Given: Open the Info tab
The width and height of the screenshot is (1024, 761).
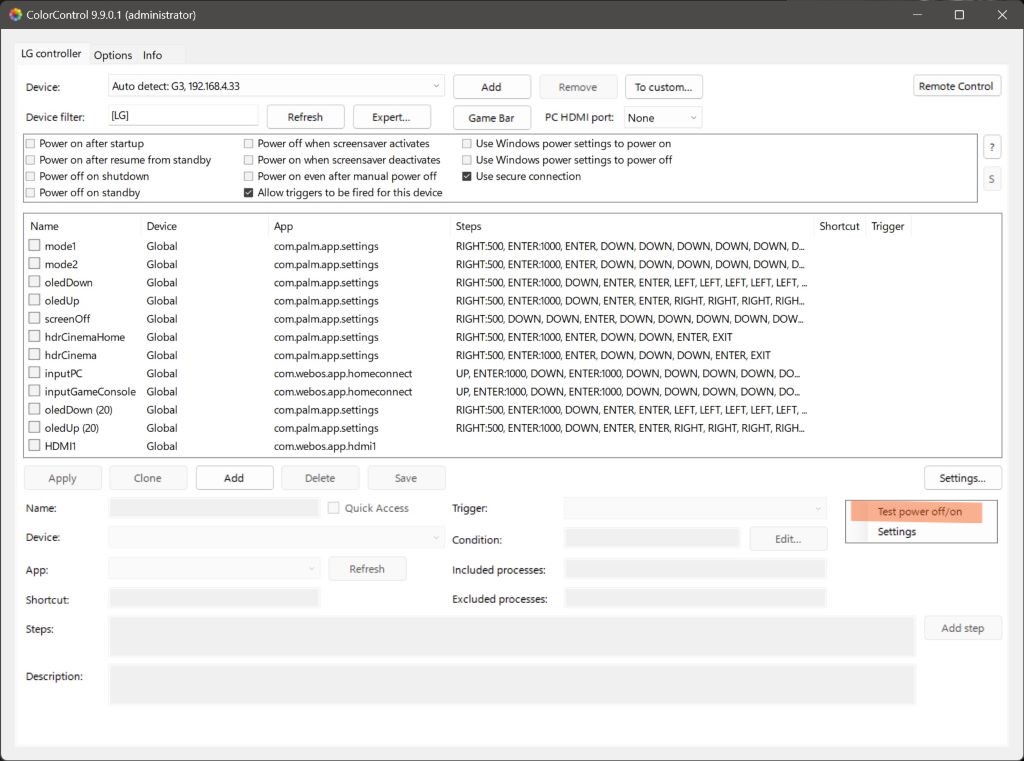Looking at the screenshot, I should [x=152, y=55].
